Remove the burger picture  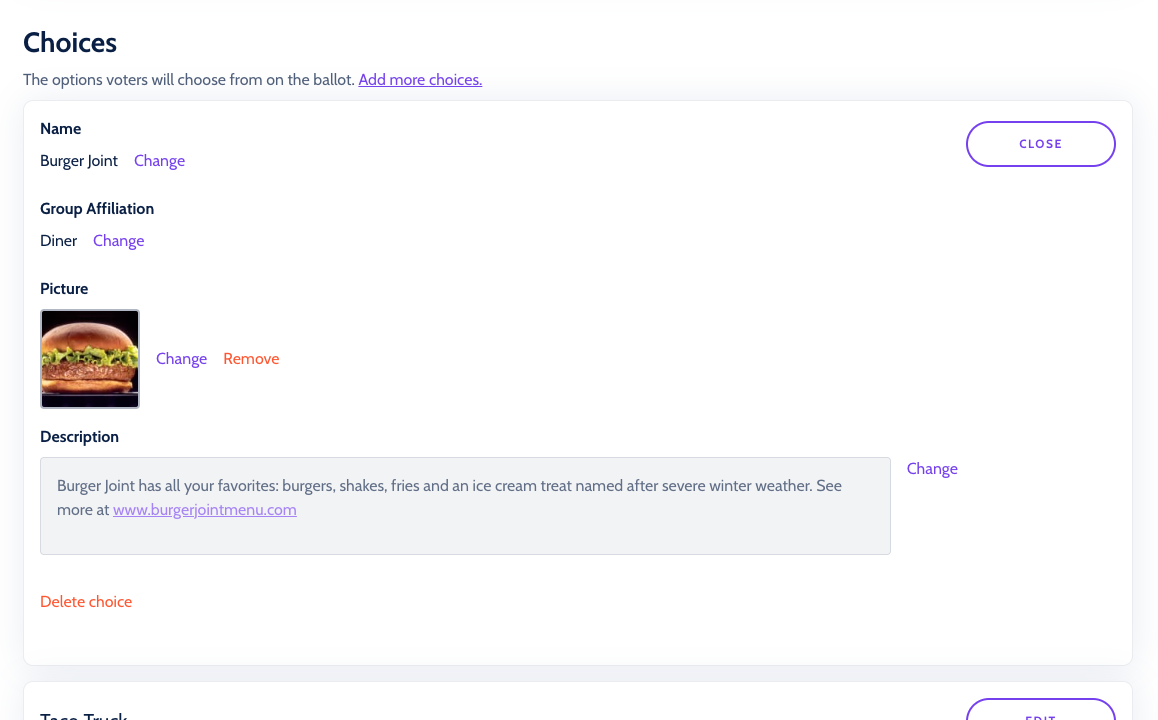tap(251, 359)
